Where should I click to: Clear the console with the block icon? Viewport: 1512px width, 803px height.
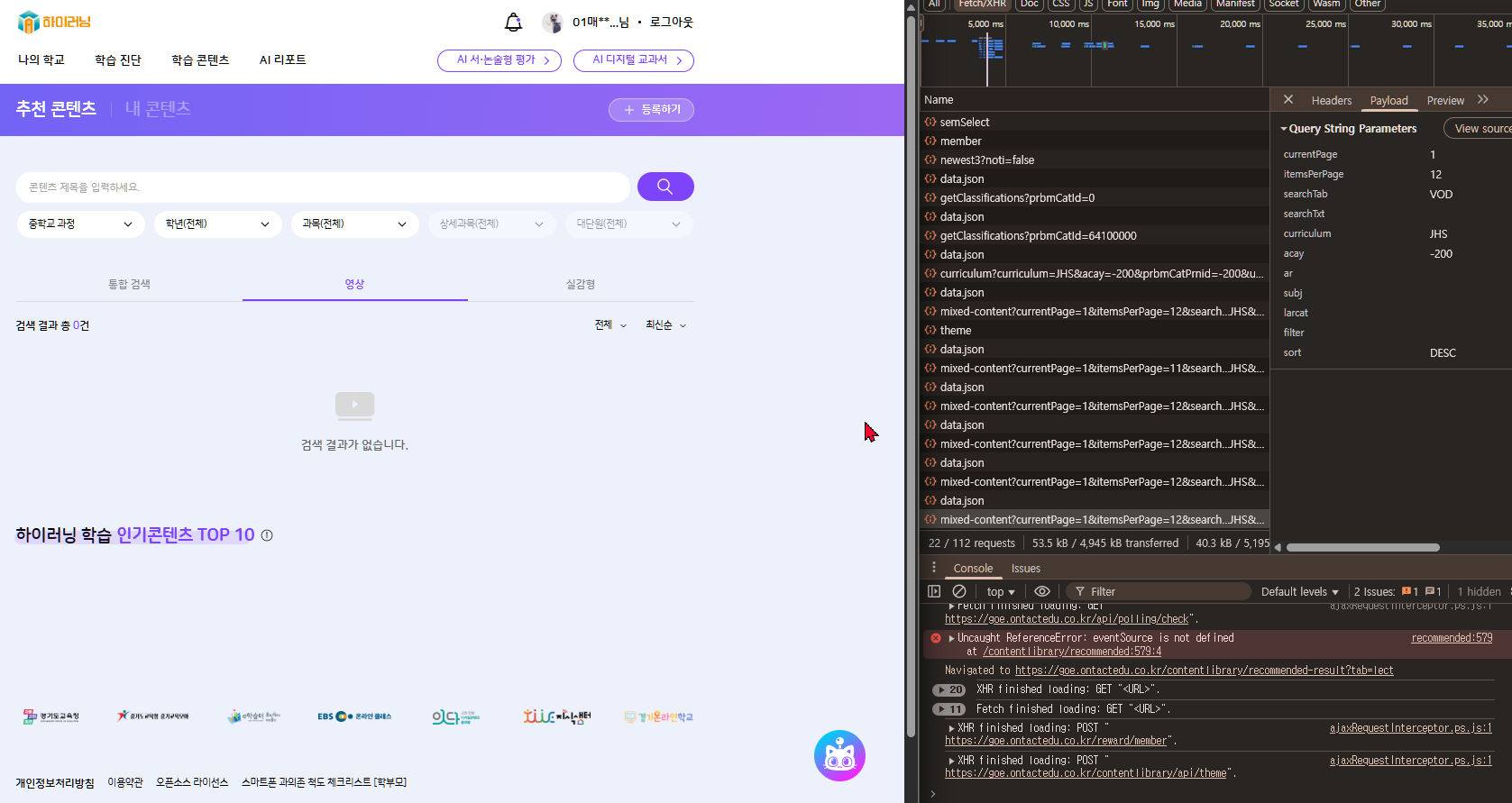(959, 591)
